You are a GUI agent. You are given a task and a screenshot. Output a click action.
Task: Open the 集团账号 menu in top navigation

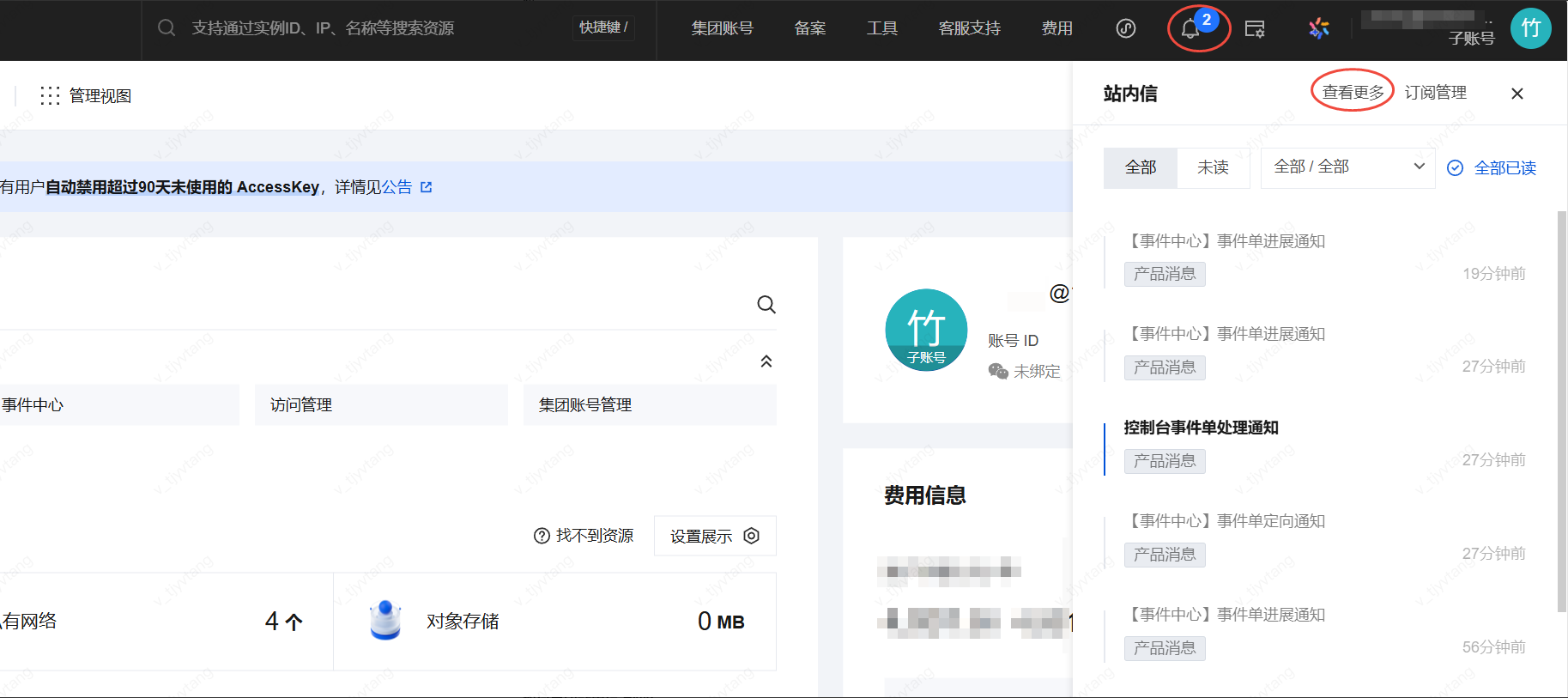tap(722, 28)
